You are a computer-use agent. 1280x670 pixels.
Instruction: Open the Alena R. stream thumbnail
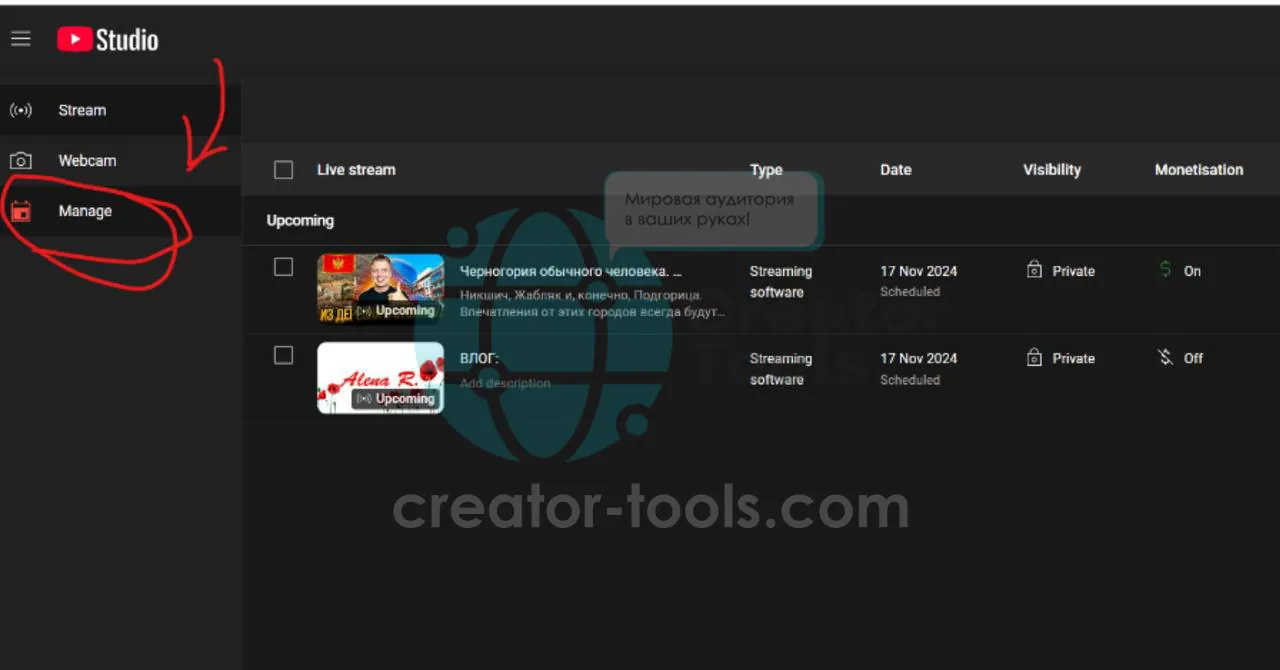coord(381,378)
